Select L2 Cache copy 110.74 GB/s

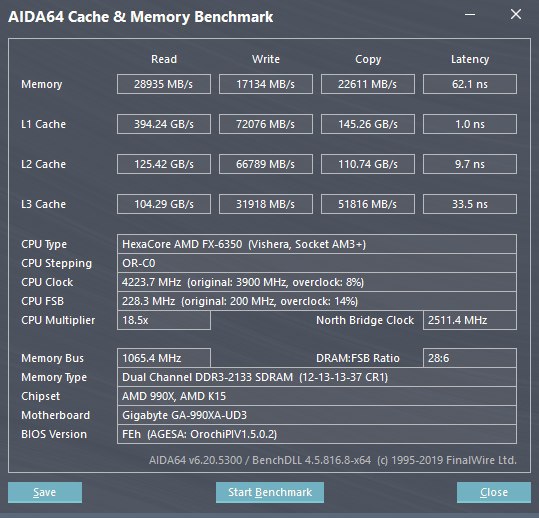368,164
